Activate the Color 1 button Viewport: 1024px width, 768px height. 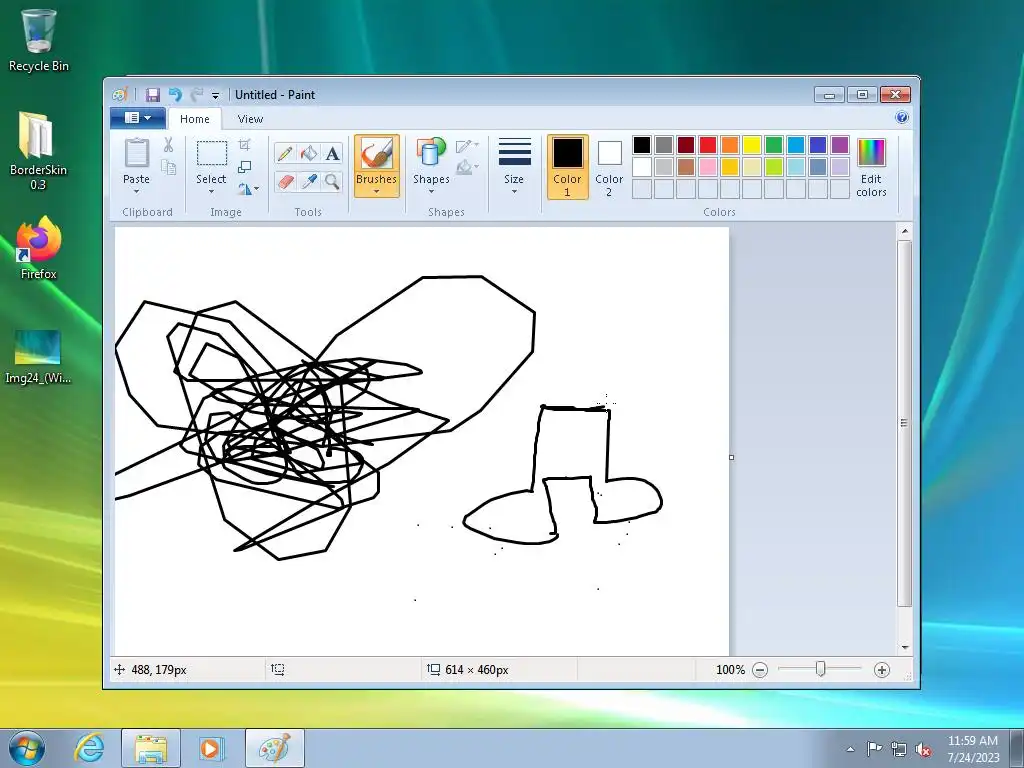[568, 167]
